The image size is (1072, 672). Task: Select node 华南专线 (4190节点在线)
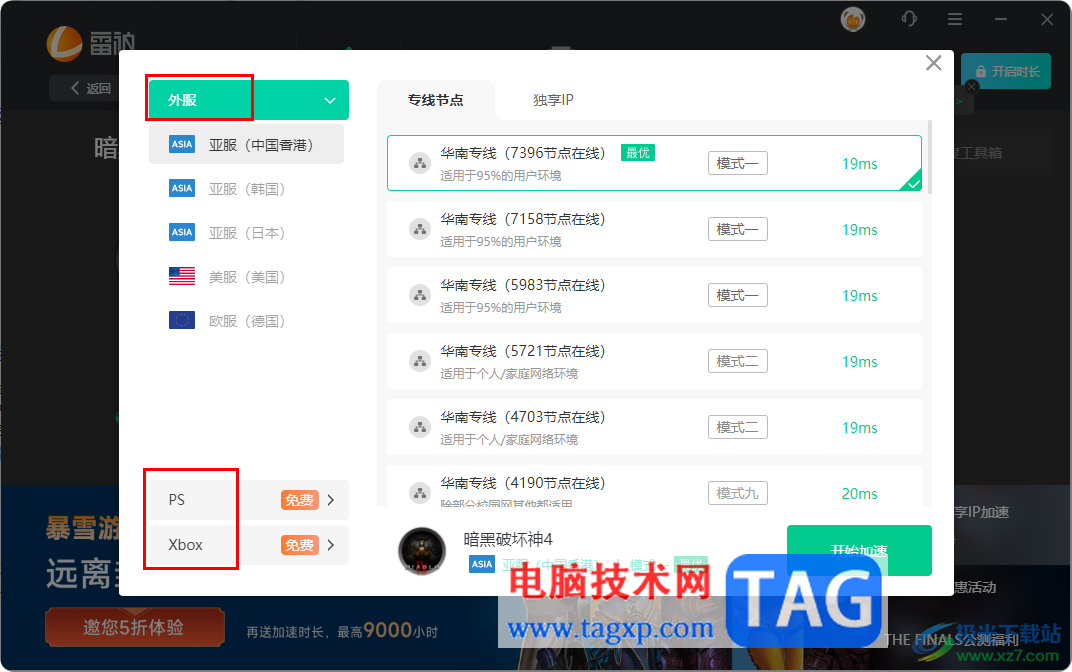point(654,486)
